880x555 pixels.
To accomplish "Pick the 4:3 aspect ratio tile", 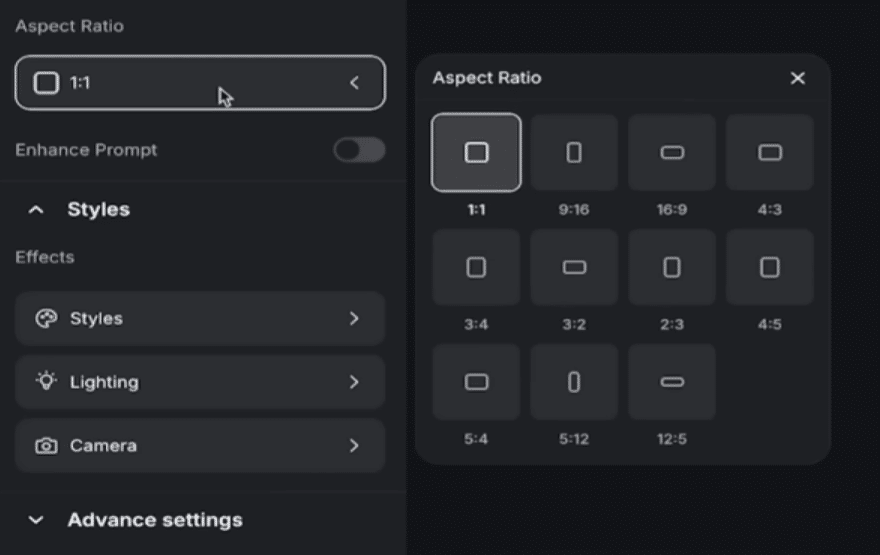I will coord(769,153).
